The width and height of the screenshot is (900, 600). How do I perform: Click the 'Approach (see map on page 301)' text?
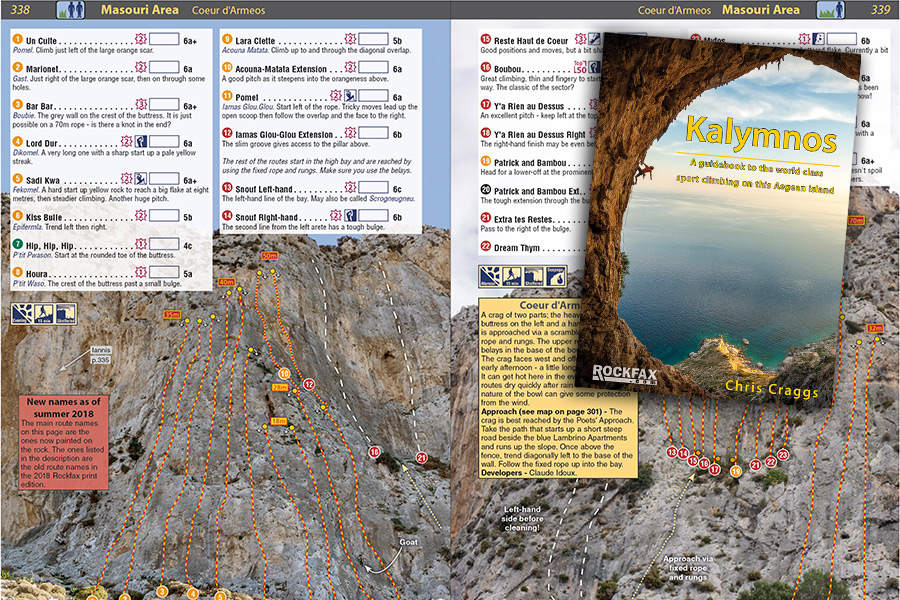coord(544,412)
